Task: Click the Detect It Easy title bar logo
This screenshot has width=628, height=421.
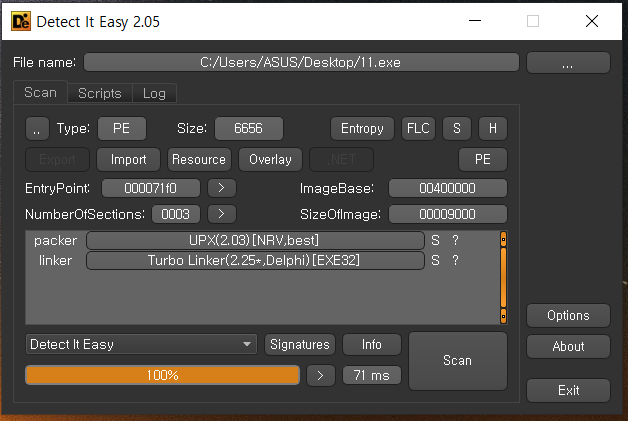Action: click(21, 21)
